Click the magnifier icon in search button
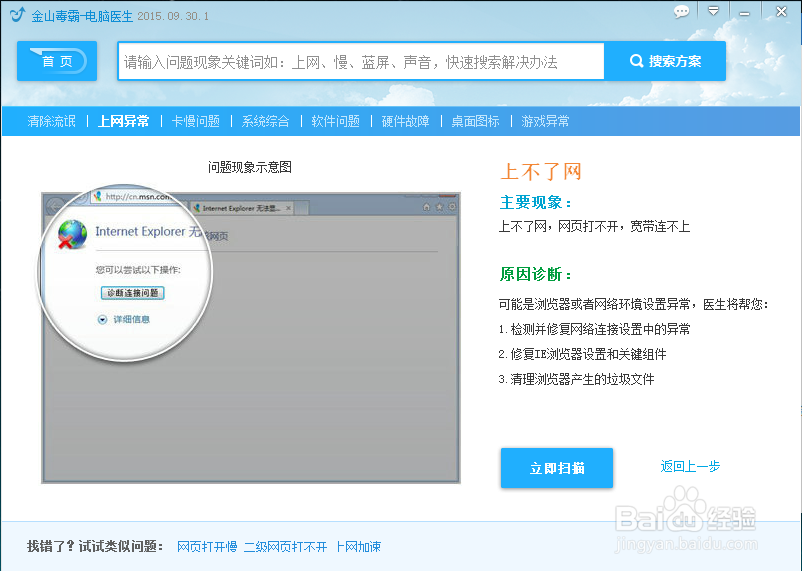 point(636,61)
